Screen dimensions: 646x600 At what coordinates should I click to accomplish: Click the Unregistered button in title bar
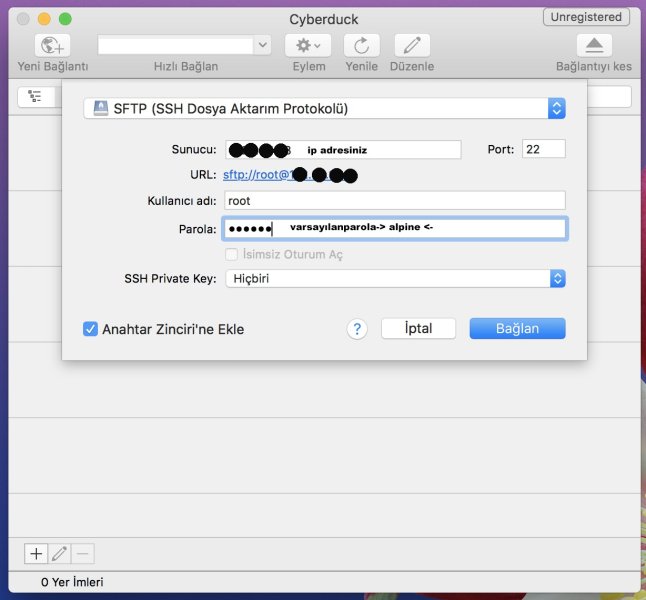pos(586,17)
